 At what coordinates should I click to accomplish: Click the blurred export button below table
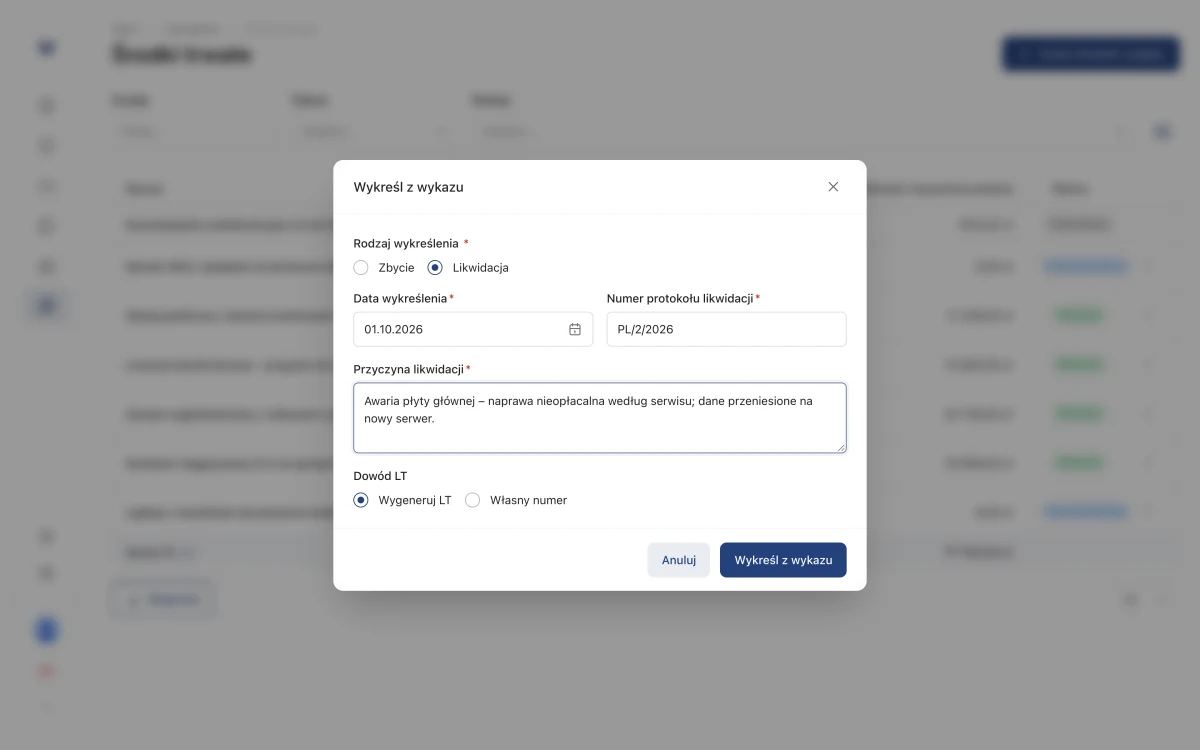pyautogui.click(x=162, y=600)
